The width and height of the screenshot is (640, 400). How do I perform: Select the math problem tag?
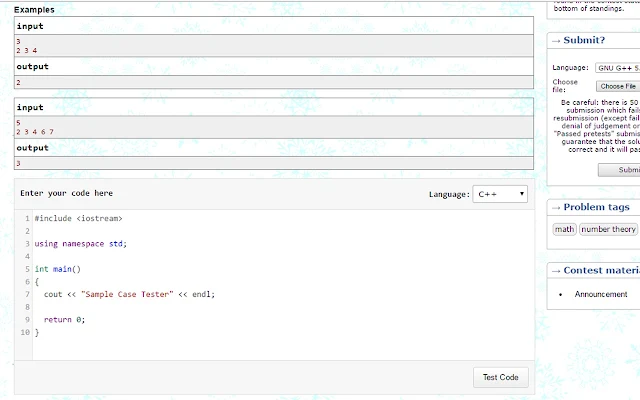click(x=564, y=229)
